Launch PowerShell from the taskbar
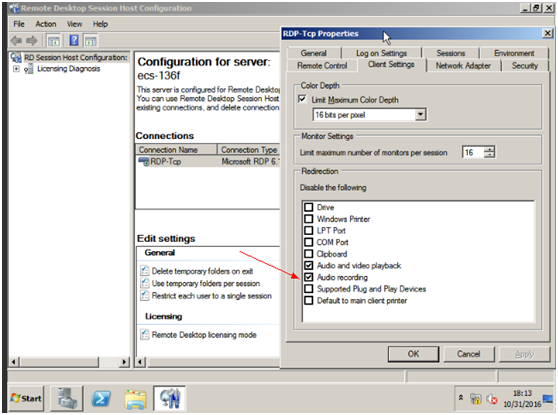558x415 pixels. tap(101, 398)
